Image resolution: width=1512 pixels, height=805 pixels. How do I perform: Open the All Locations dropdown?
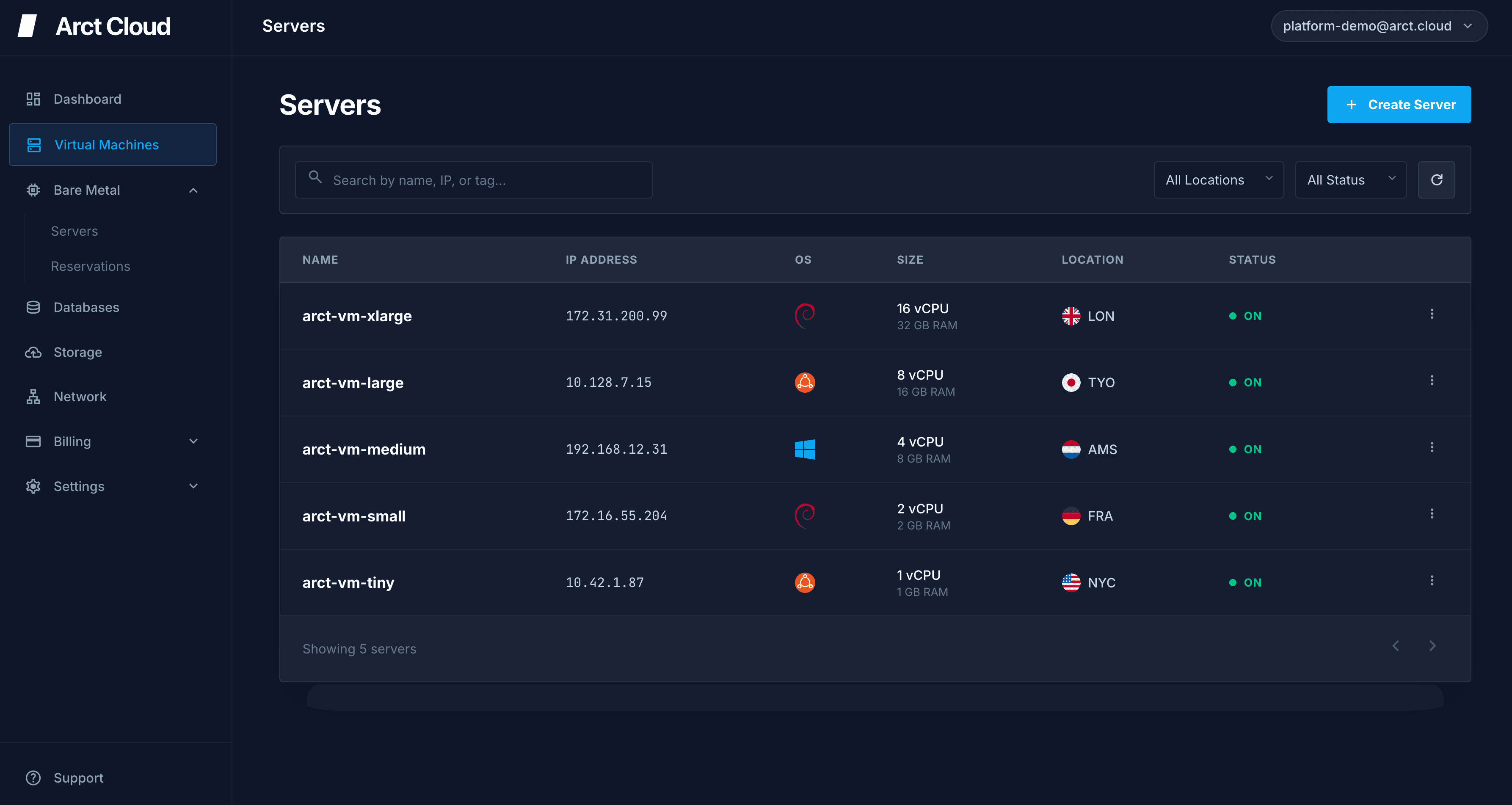pyautogui.click(x=1219, y=179)
